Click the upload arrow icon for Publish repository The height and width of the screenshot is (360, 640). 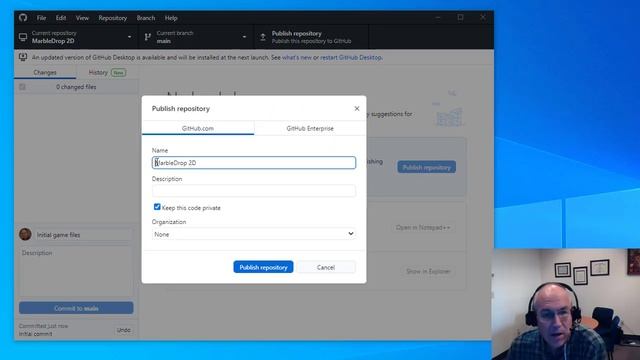263,37
